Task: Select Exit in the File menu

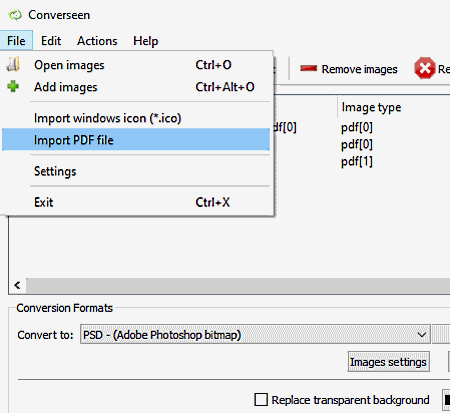Action: [136, 202]
